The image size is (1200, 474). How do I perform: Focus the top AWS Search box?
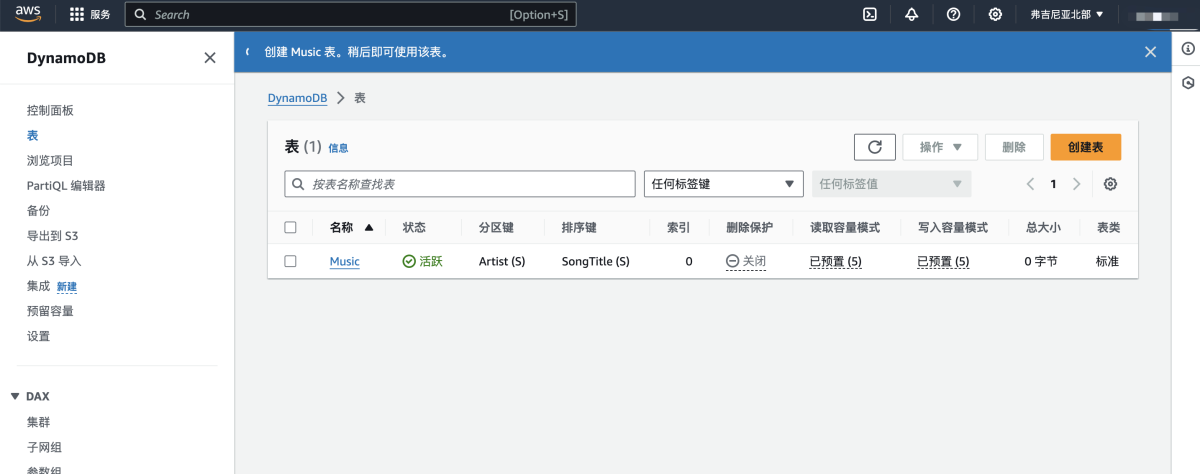(350, 15)
